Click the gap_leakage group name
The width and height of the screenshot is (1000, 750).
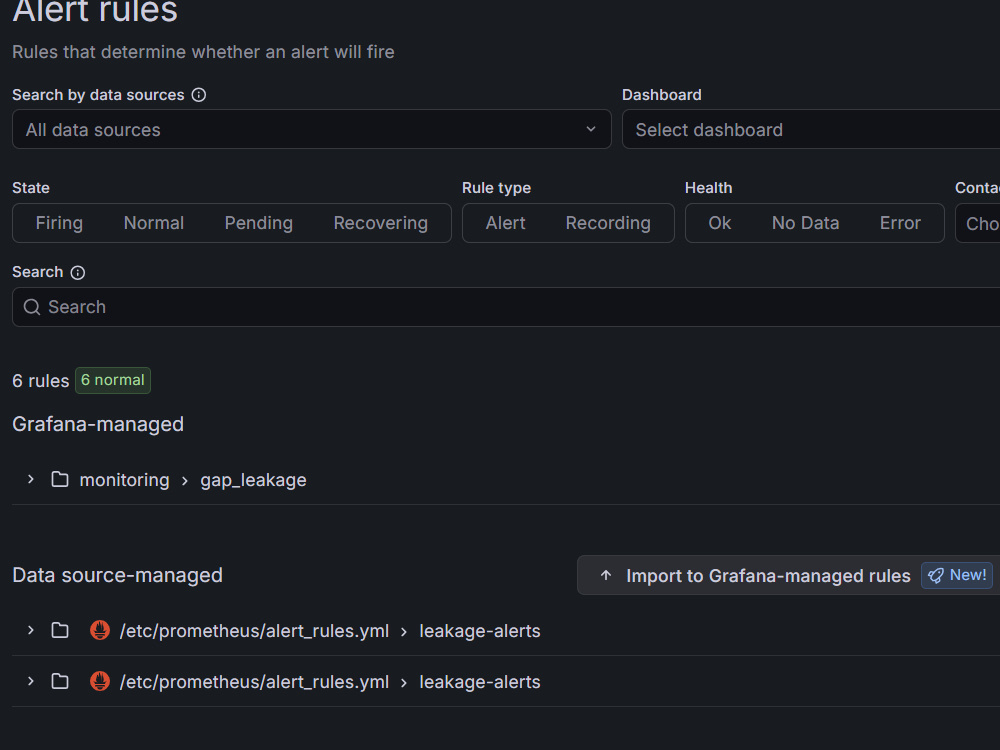coord(253,480)
